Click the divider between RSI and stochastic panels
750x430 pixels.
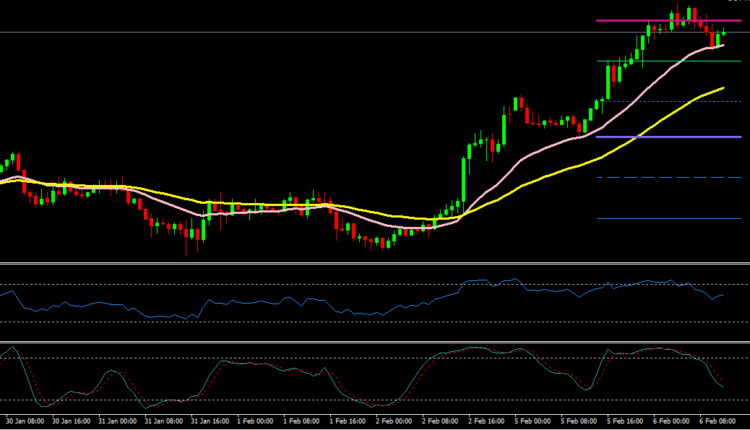pos(375,342)
